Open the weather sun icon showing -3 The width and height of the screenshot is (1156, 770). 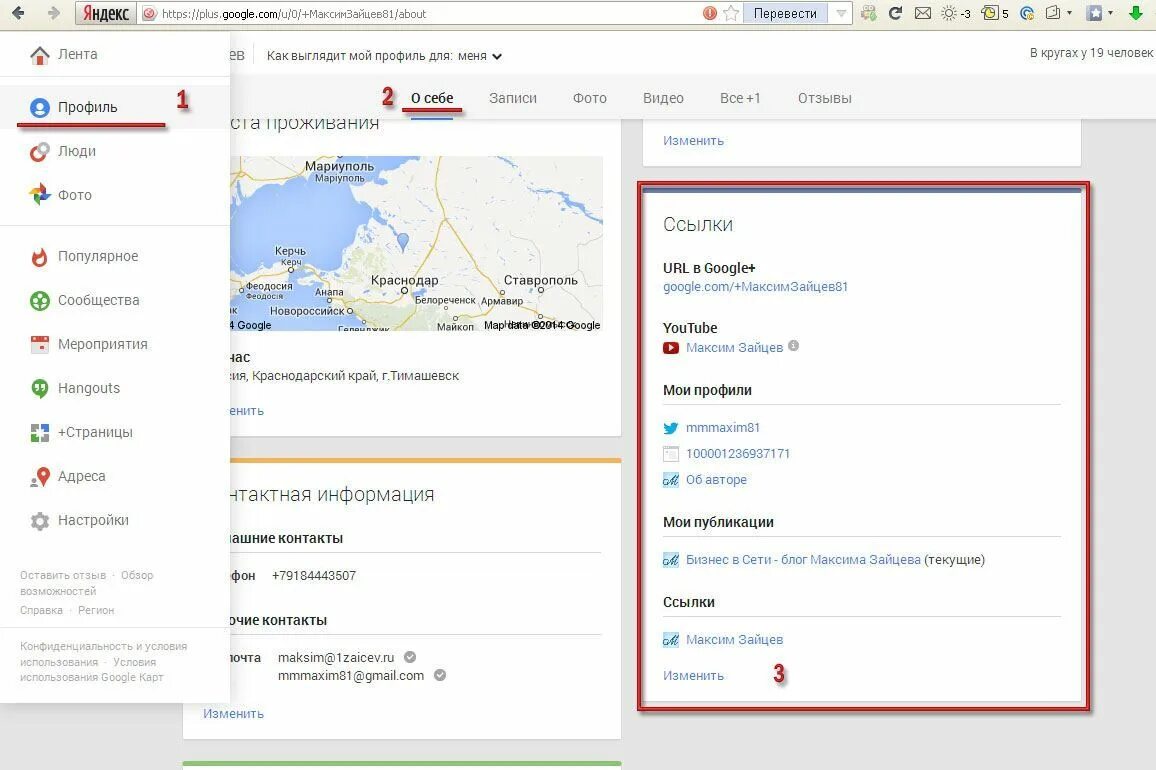pos(956,13)
